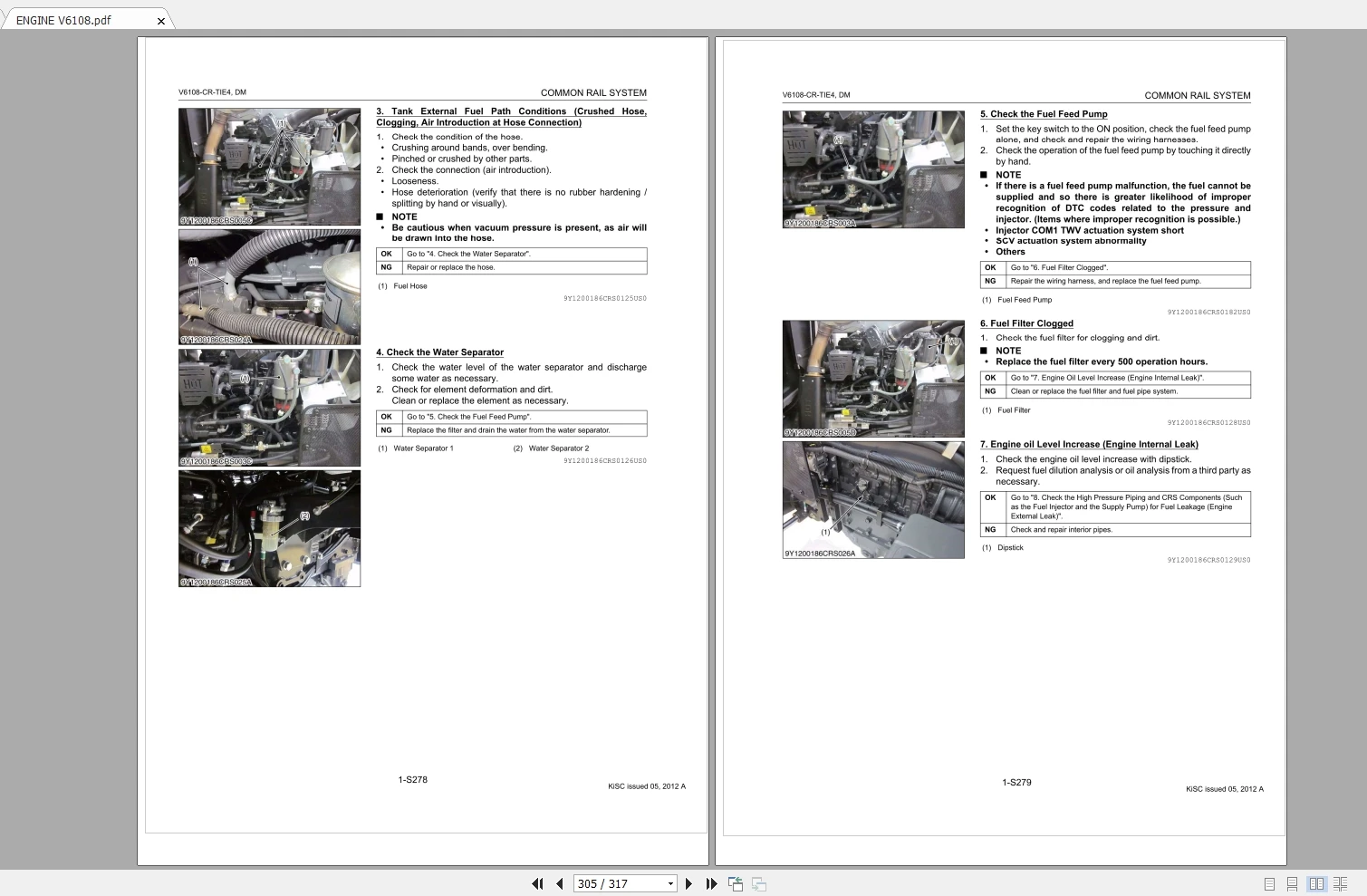Go back to previous view
Screen dimensions: 1367x896
736,883
